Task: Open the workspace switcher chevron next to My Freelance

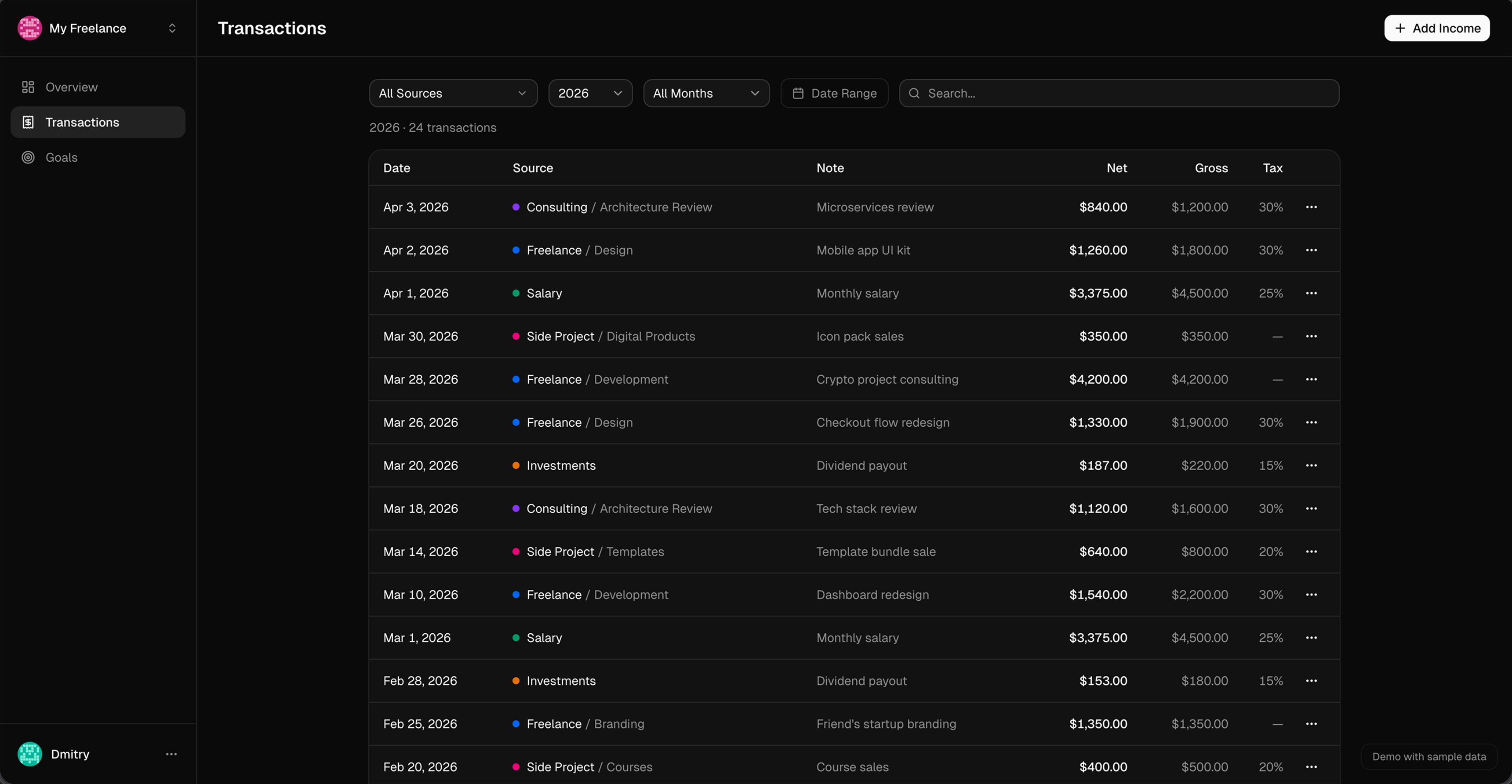Action: click(172, 28)
